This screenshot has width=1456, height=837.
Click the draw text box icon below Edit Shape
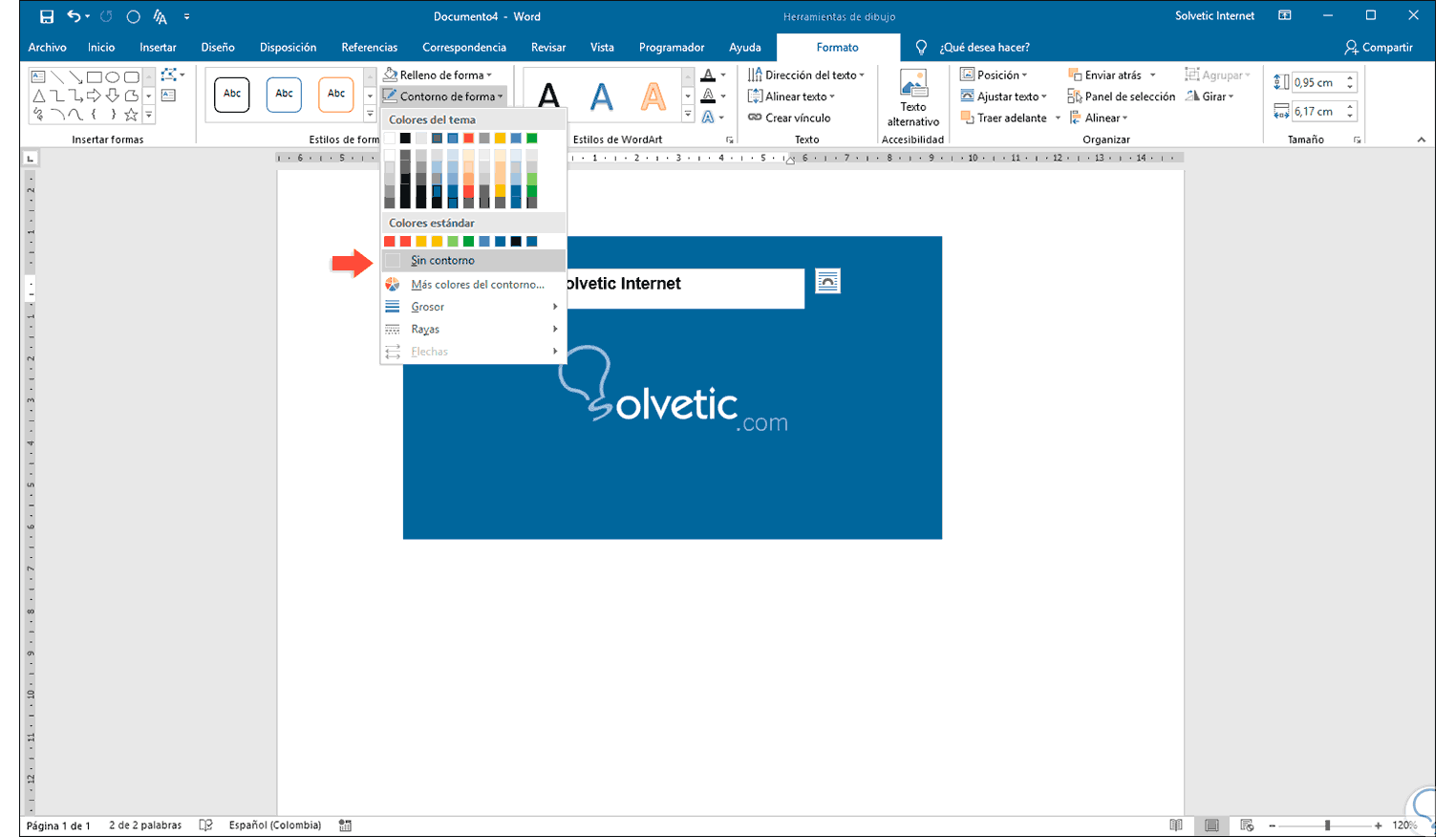(x=169, y=96)
